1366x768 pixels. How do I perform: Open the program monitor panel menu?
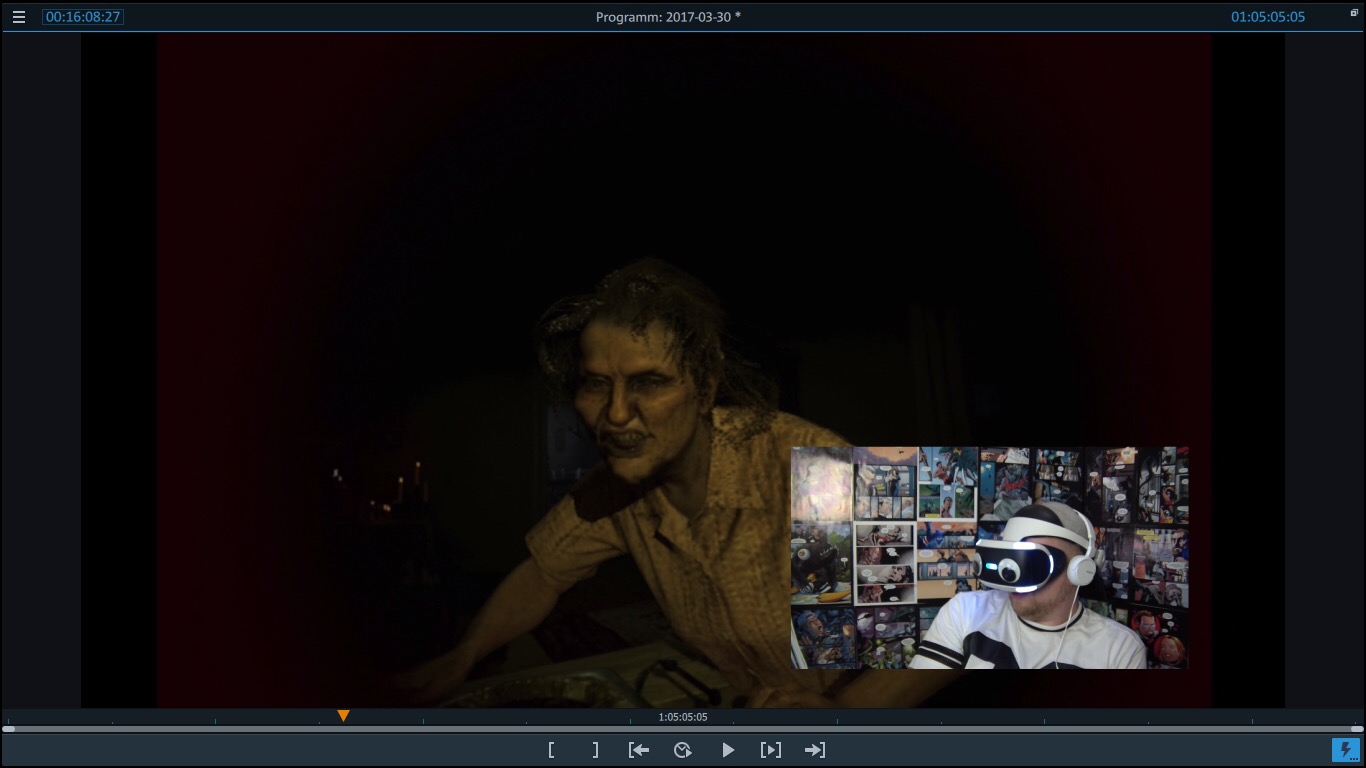19,17
